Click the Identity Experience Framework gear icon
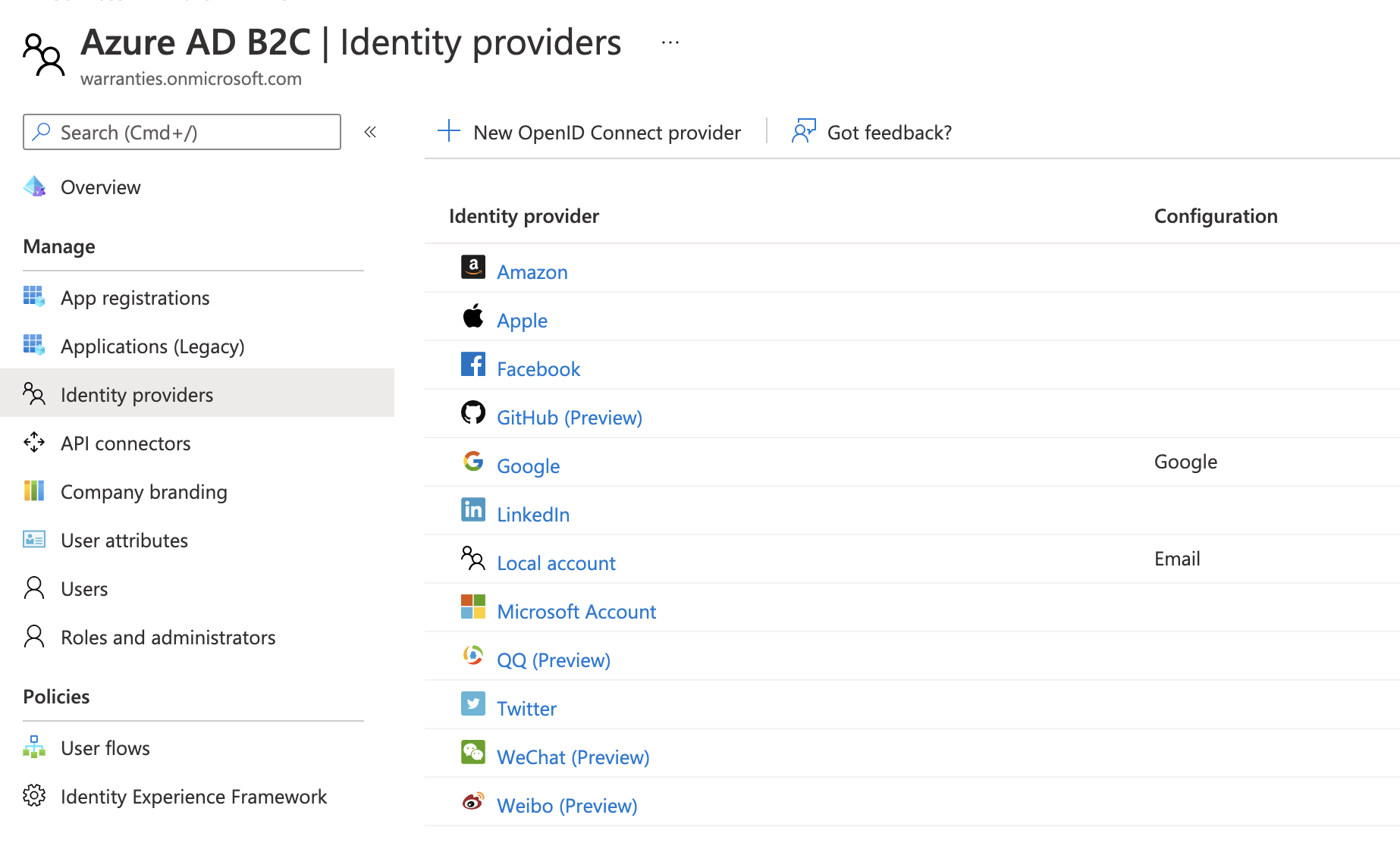 [x=34, y=795]
